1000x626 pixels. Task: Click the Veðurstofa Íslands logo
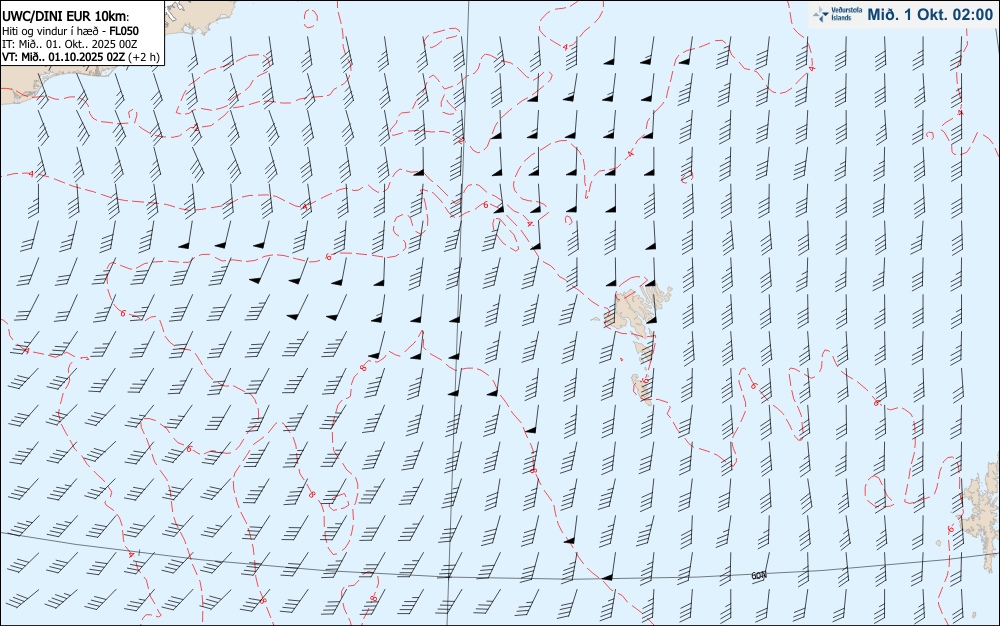(x=837, y=14)
